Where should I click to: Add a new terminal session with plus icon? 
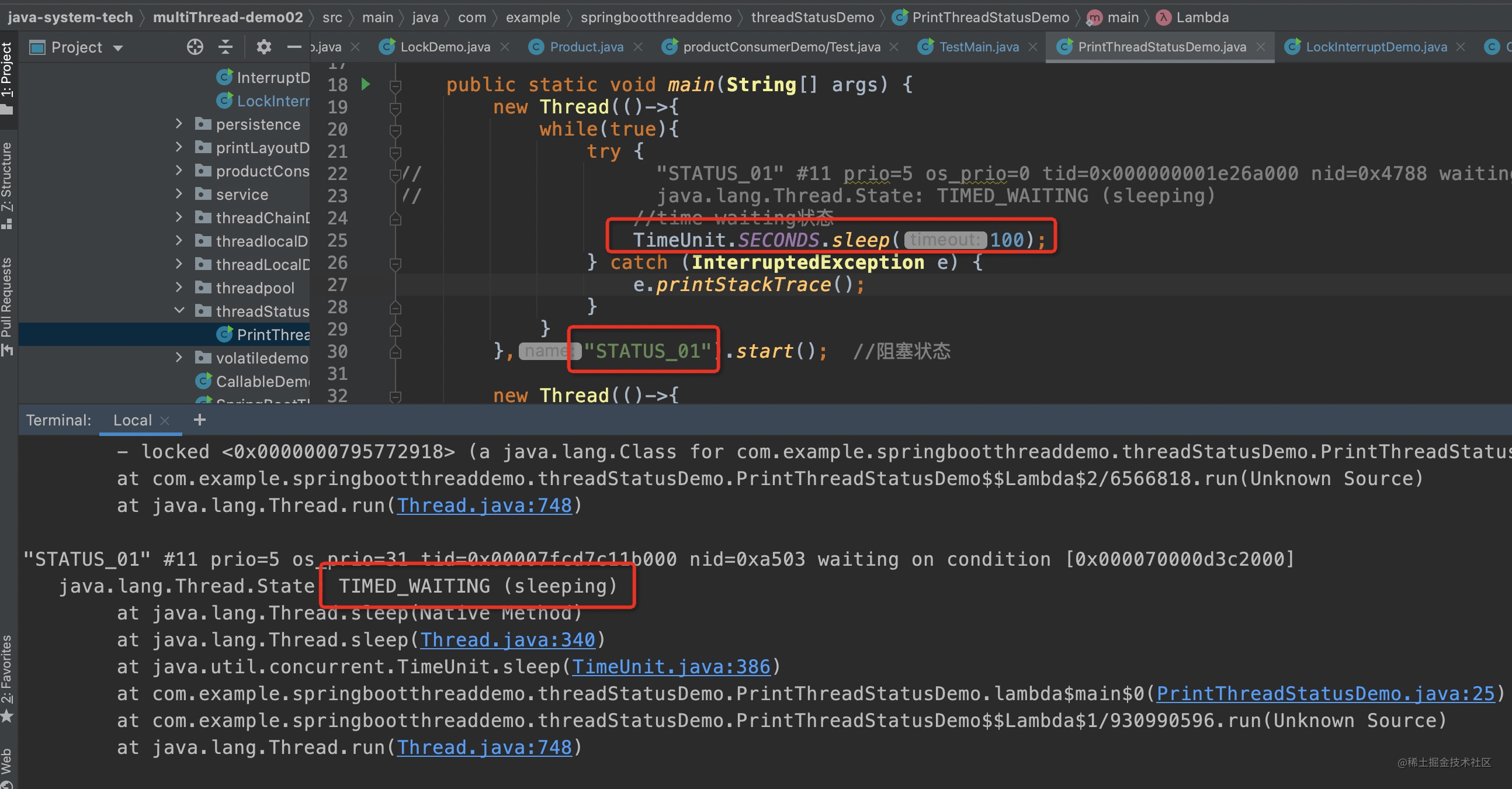point(200,420)
